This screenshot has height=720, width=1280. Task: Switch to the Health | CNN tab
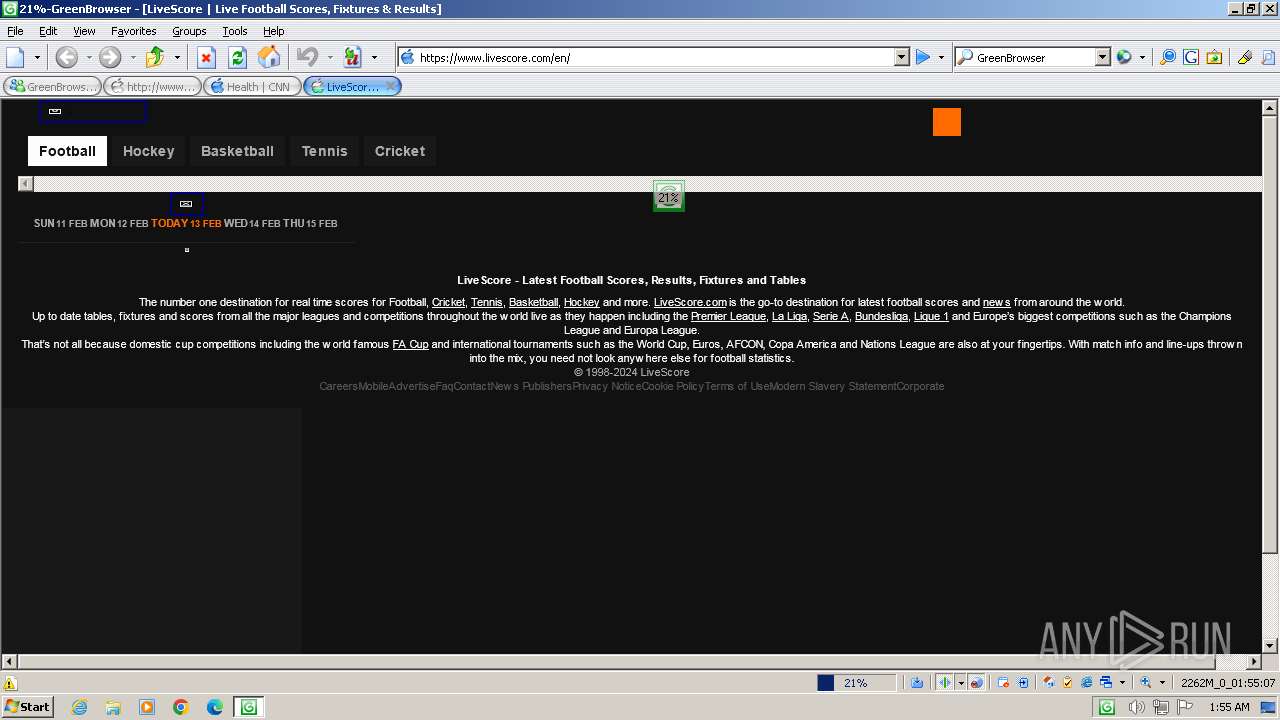[x=252, y=86]
